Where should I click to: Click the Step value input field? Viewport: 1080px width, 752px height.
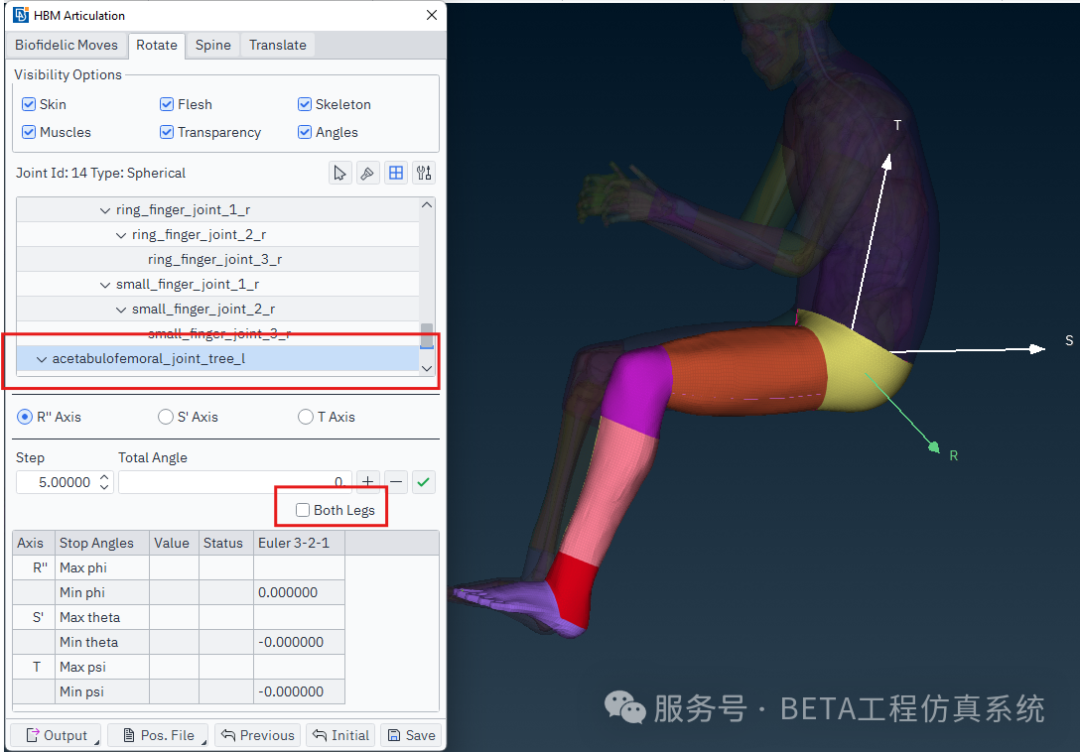(x=56, y=482)
